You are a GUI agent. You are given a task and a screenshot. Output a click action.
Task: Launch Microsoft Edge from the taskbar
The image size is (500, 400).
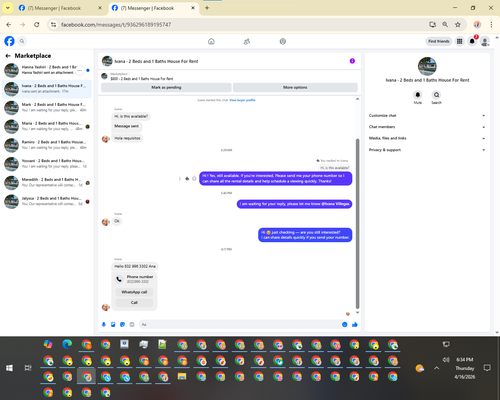pyautogui.click(x=67, y=344)
